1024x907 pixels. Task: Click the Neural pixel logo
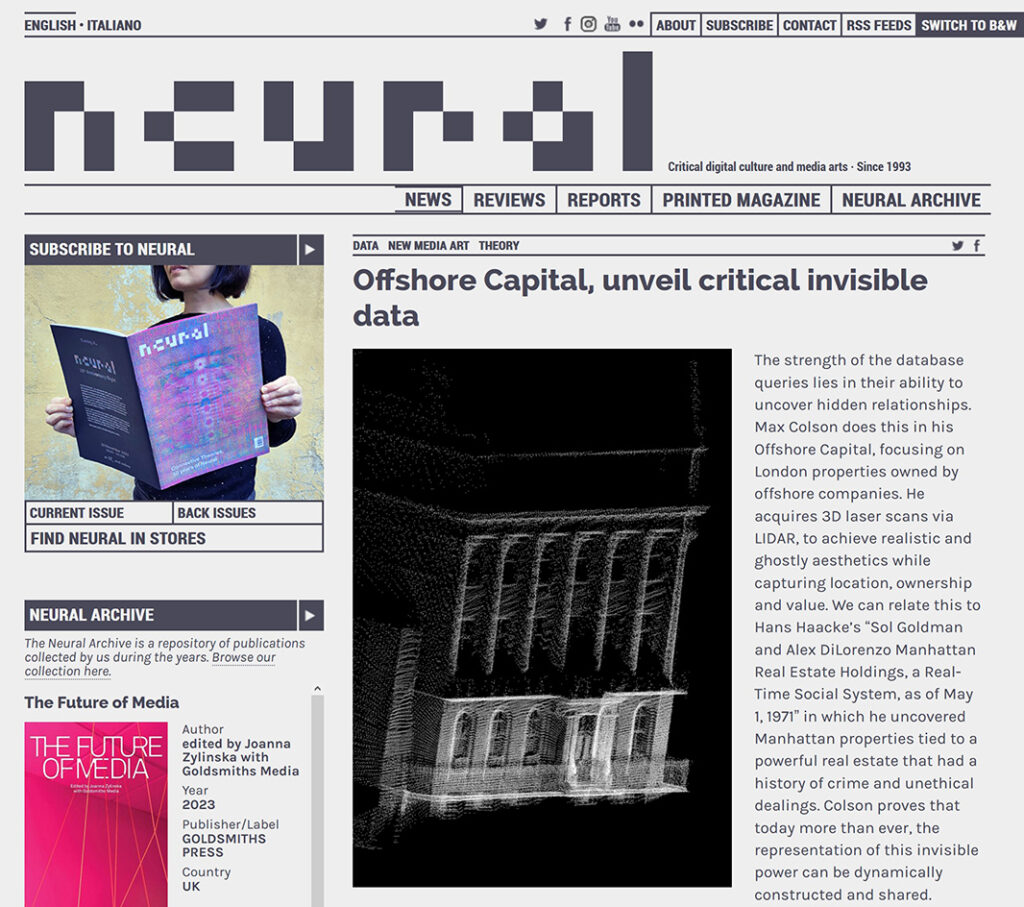(338, 112)
